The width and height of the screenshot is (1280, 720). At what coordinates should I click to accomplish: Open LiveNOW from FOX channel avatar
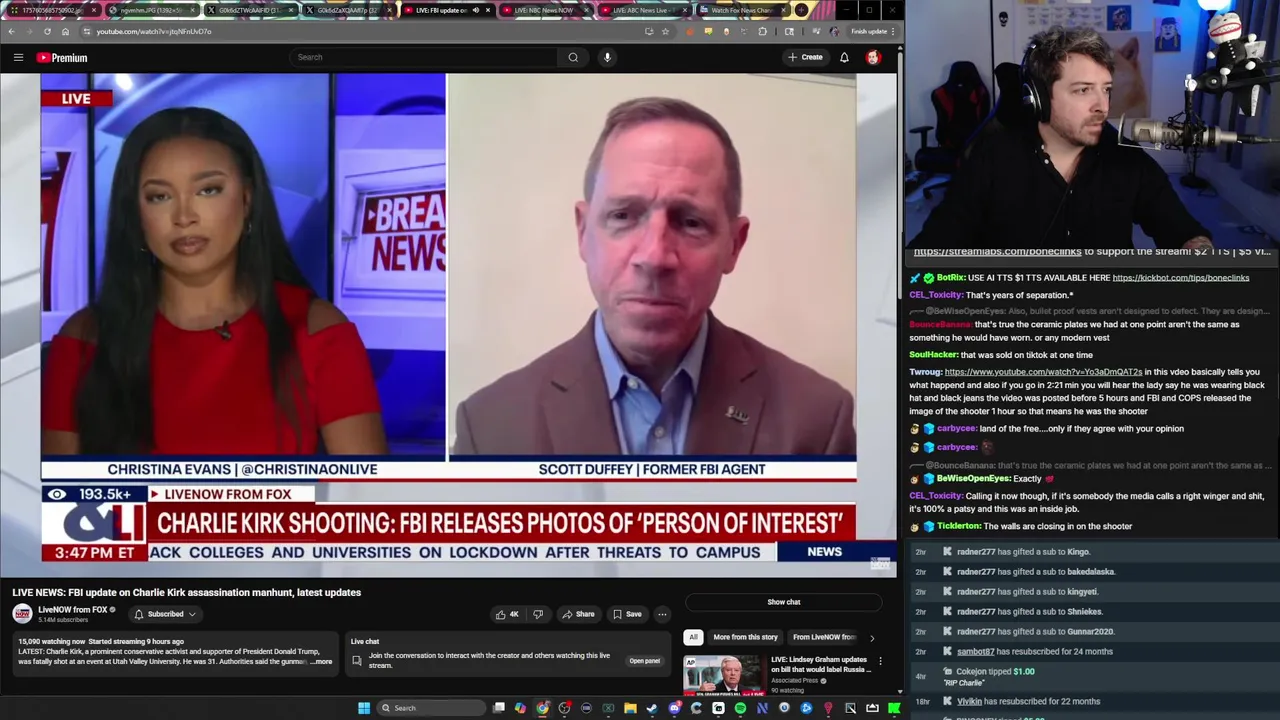(22, 614)
